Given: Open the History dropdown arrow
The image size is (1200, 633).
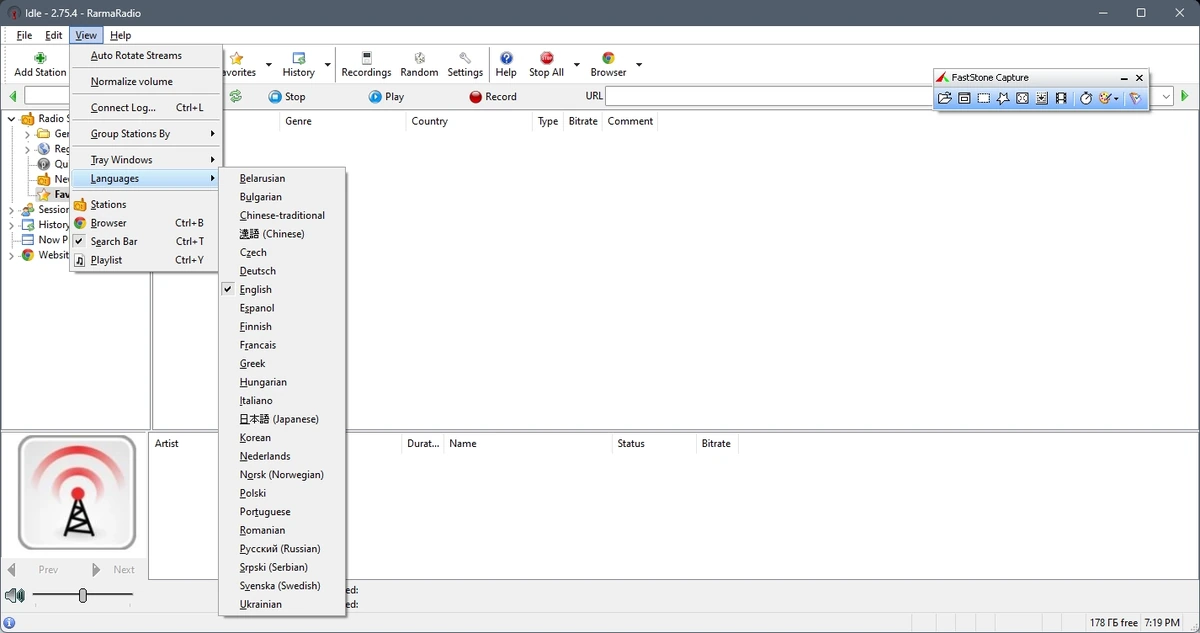Looking at the screenshot, I should [327, 65].
